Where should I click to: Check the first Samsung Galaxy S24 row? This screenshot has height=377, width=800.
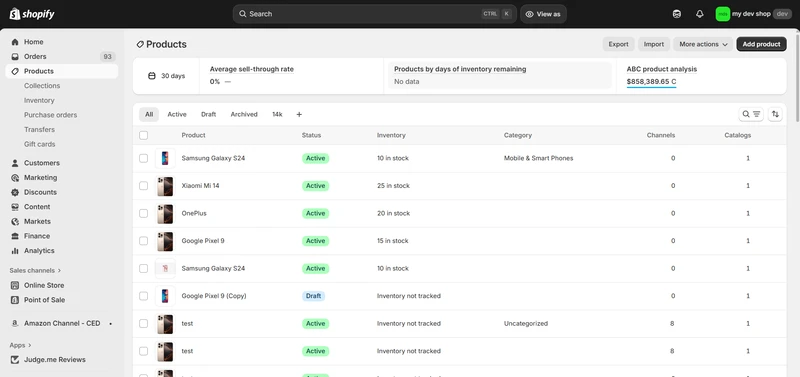coord(143,158)
